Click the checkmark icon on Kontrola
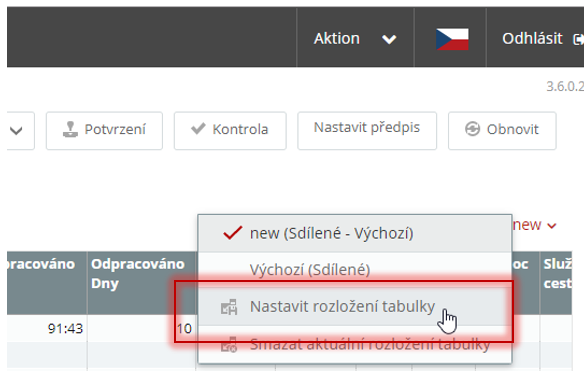Screen dimensions: 584x381 click(x=198, y=129)
